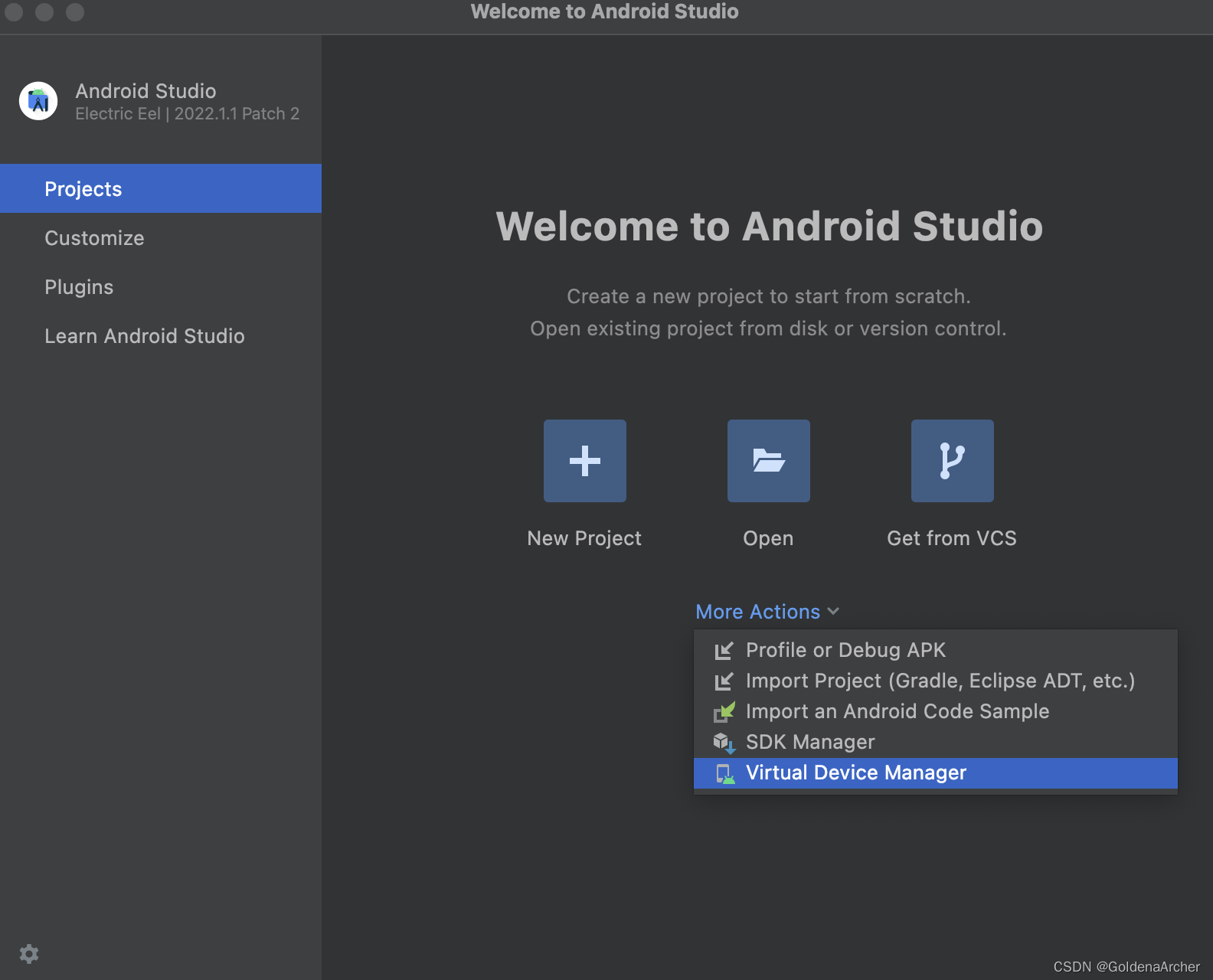This screenshot has width=1213, height=980.
Task: Click the Android Studio logo icon
Action: (x=38, y=101)
